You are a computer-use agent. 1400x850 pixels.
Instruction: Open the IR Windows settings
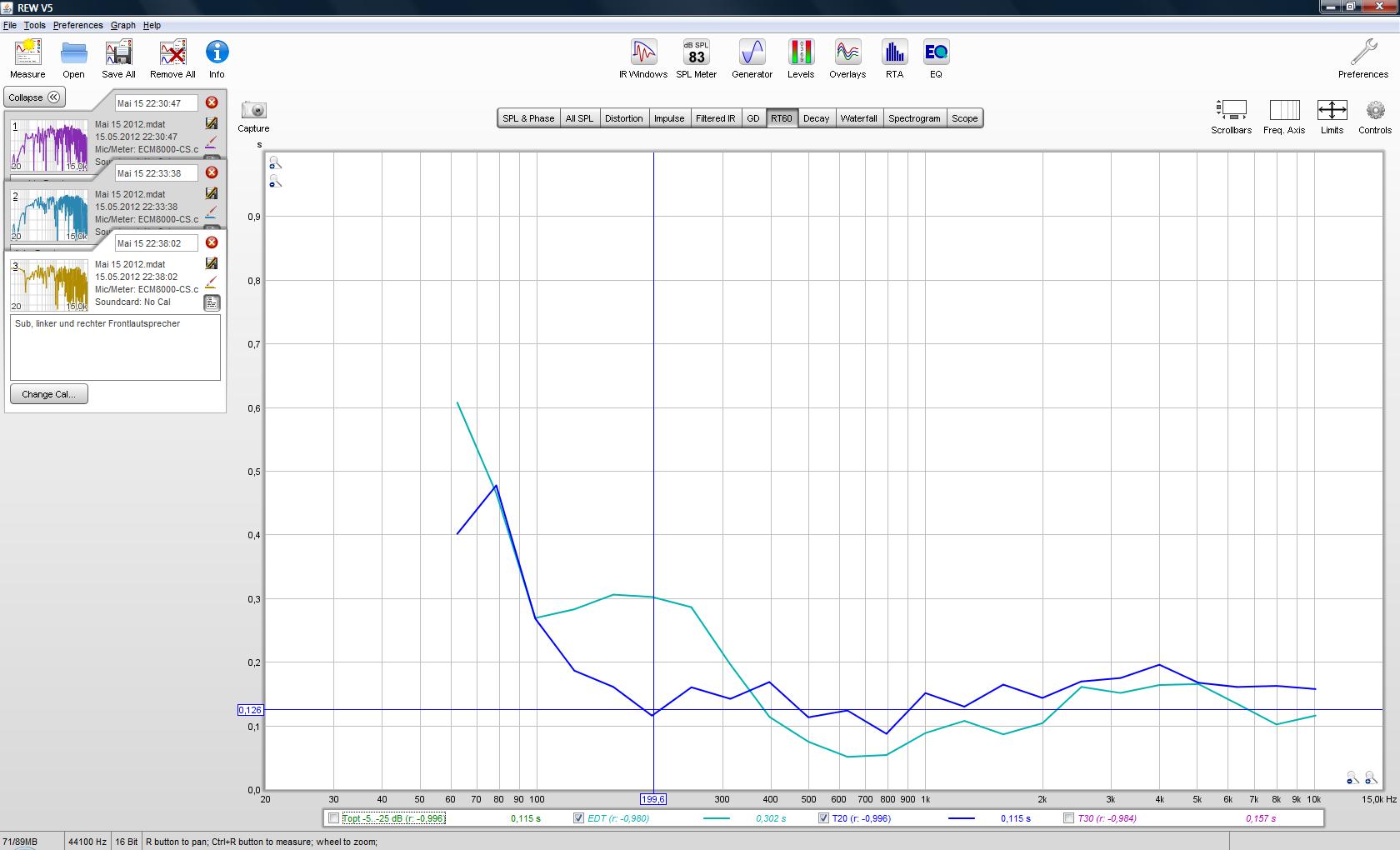coord(642,58)
